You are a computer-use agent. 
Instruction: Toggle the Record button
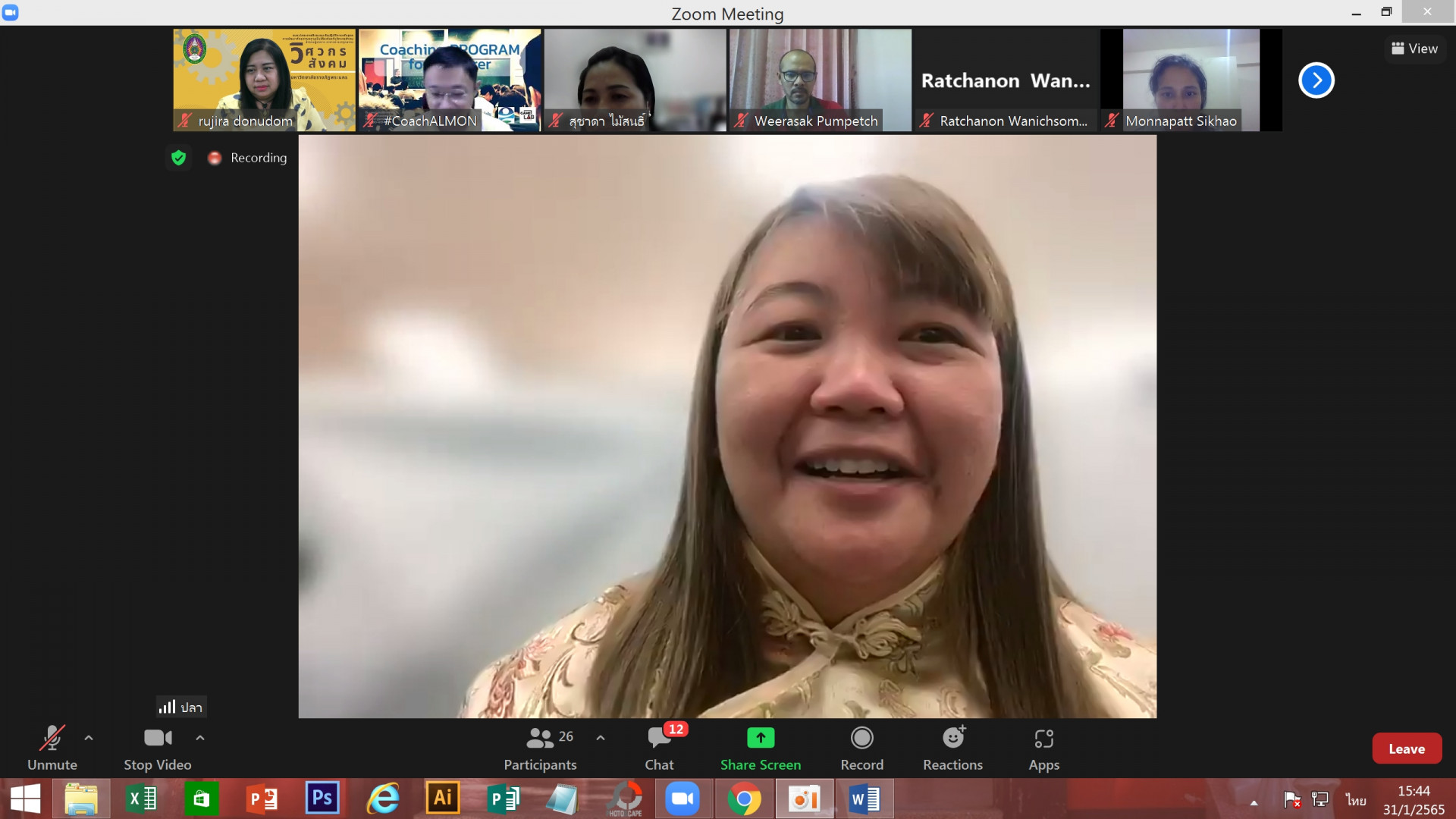click(862, 748)
